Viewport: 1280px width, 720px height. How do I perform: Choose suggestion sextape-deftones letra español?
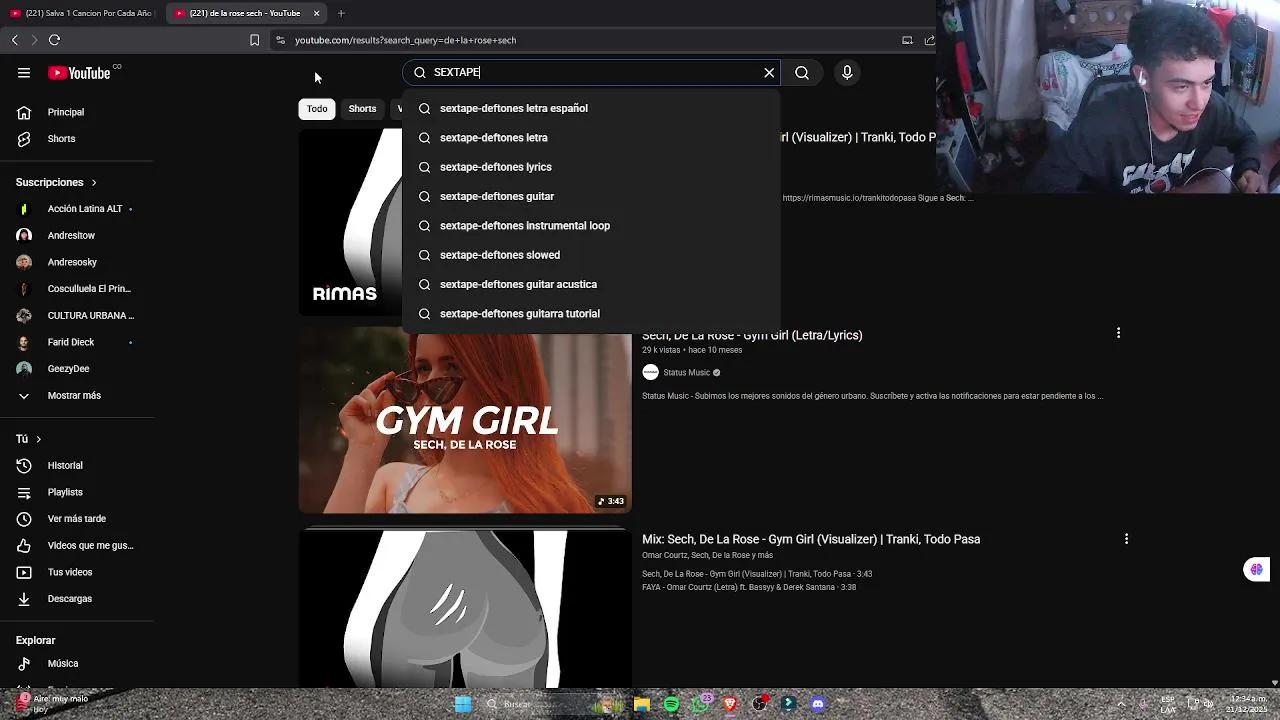click(591, 108)
